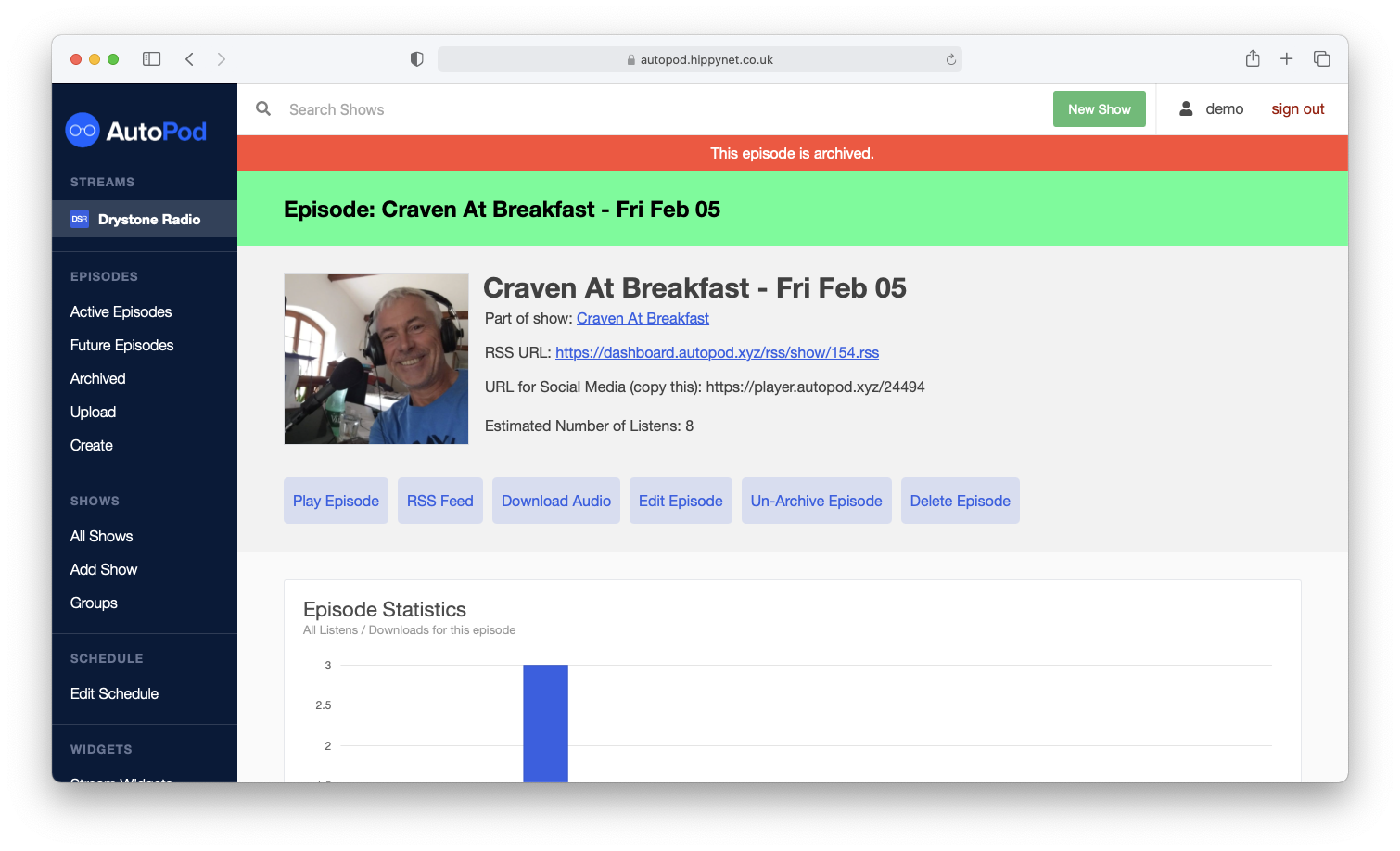Click the Play Episode button
Screen dimensions: 1400x851
coord(336,501)
